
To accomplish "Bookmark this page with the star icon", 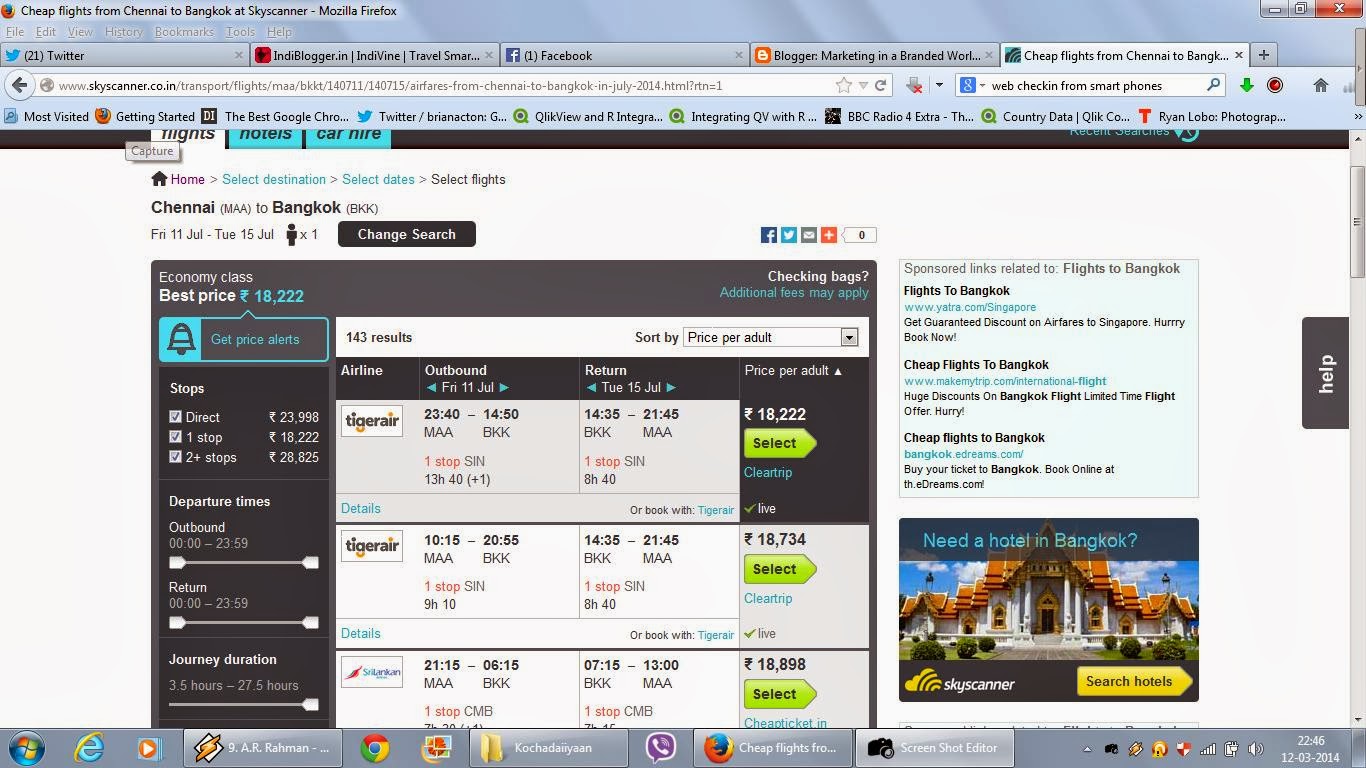I will [x=844, y=85].
